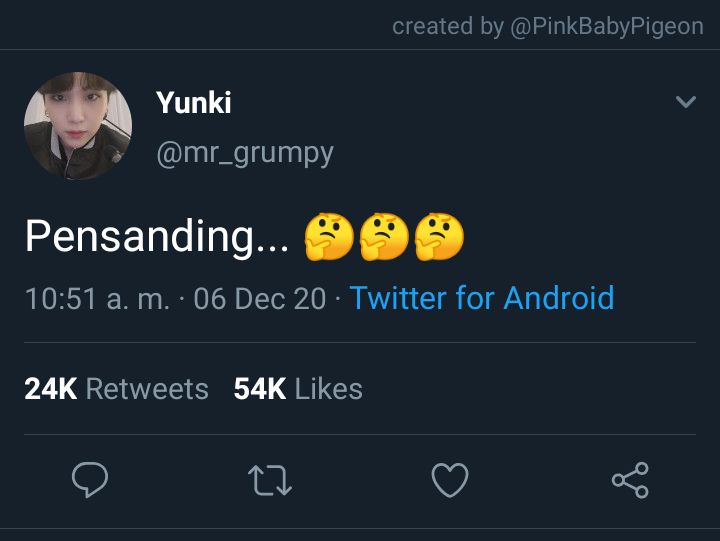
Task: Click the @PinkBabyPigeon credit handle
Action: coord(607,27)
